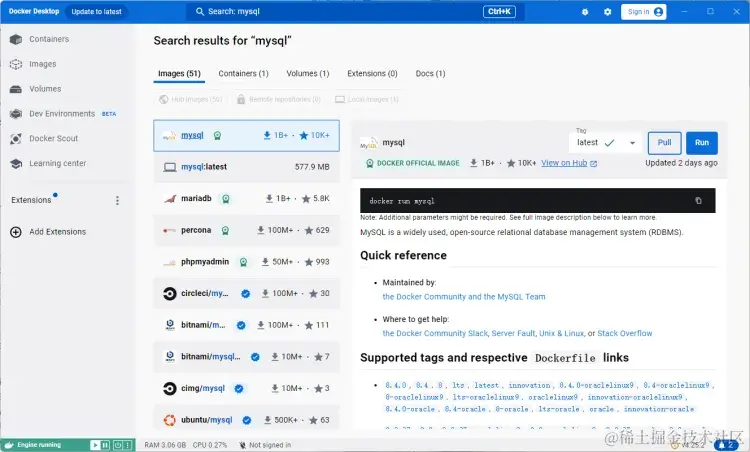Viewport: 750px width, 452px height.
Task: Click verified publisher badge next to cimg/mysql
Action: 239,388
